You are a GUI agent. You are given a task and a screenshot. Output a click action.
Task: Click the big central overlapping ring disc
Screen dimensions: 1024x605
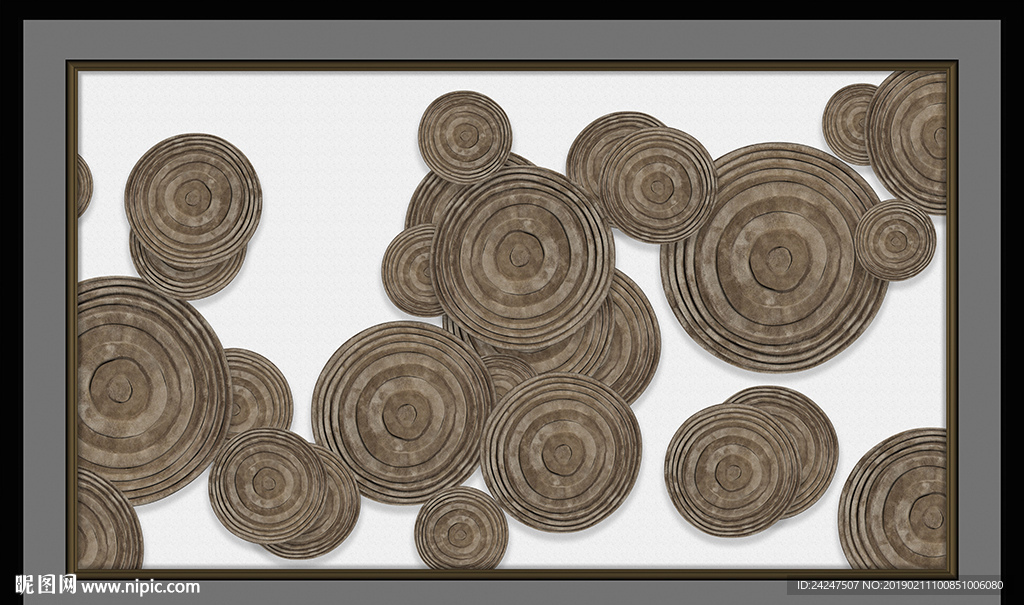(x=522, y=256)
